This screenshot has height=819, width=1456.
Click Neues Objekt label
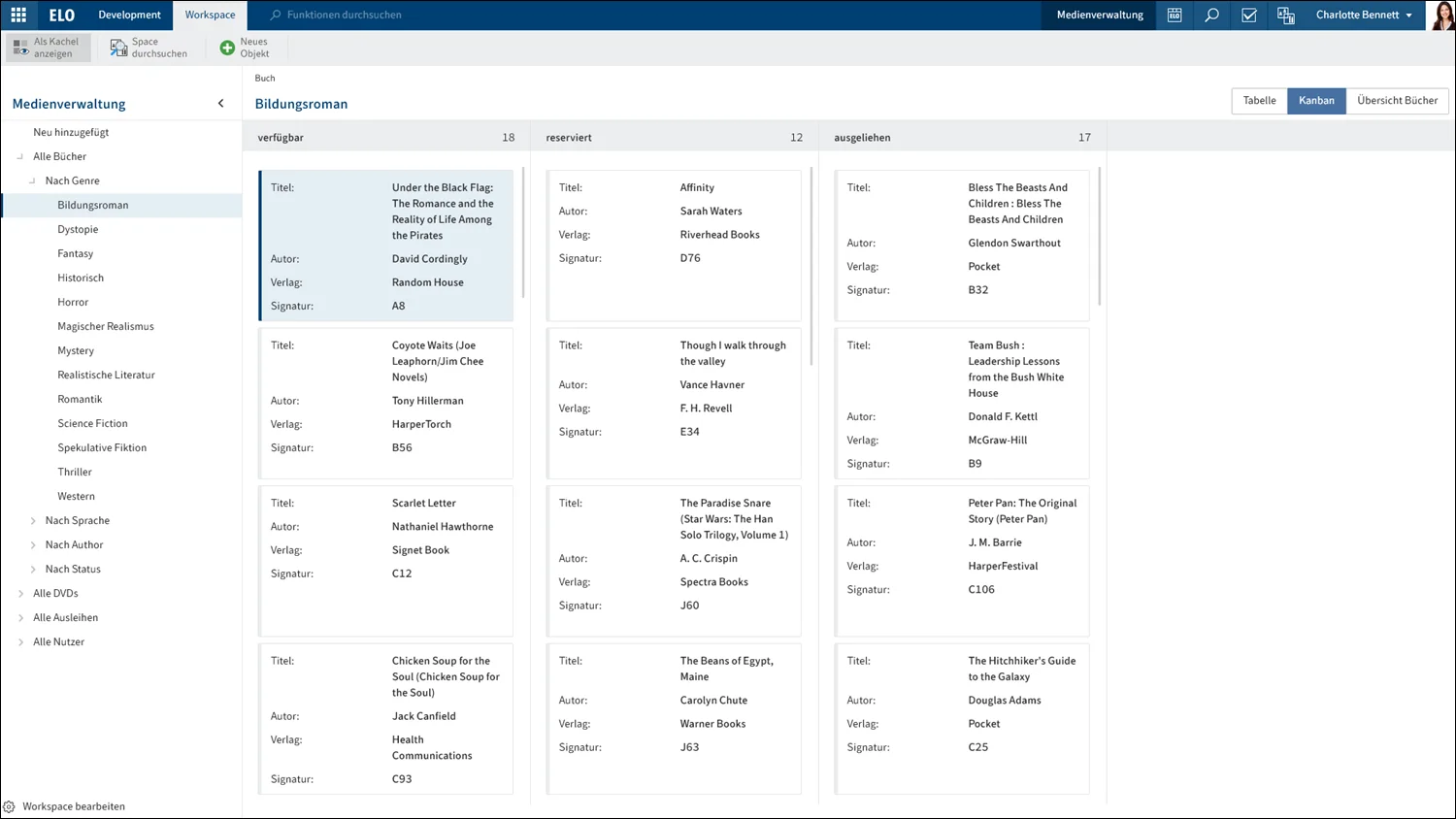point(254,48)
